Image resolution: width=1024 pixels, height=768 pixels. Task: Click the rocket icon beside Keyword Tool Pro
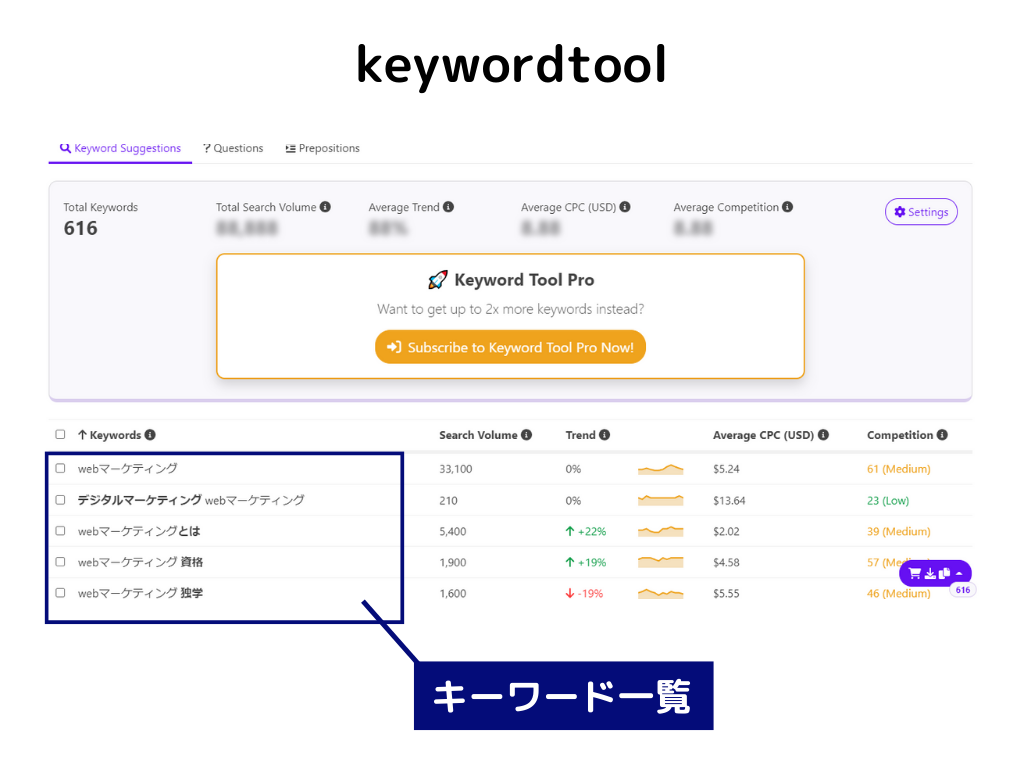[x=438, y=280]
